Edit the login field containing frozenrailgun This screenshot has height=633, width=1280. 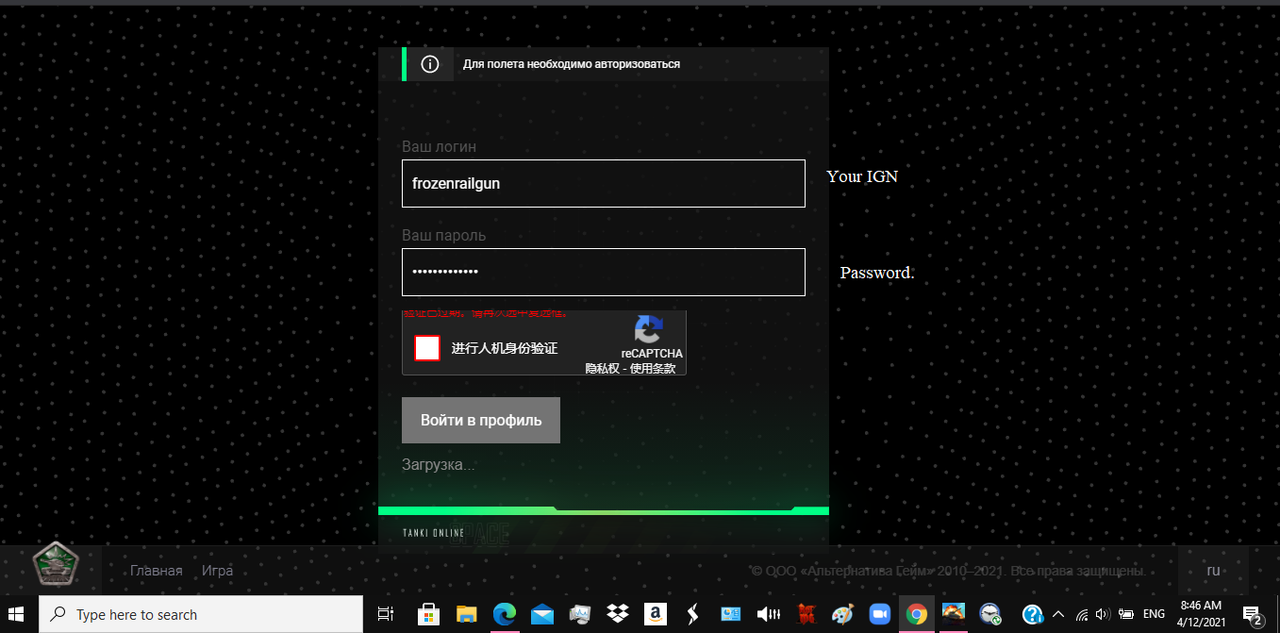(603, 184)
